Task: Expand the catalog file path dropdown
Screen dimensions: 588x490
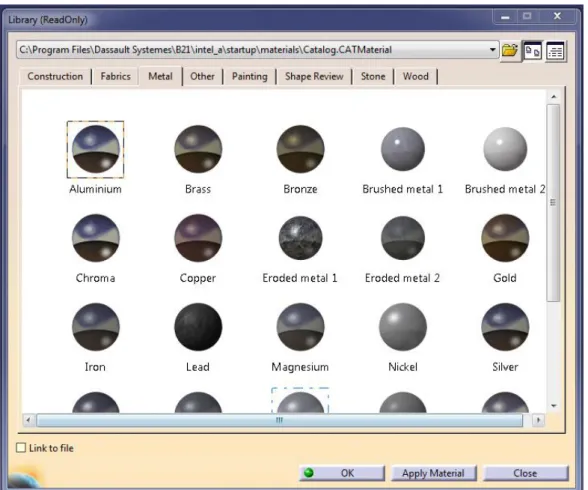Action: [x=492, y=50]
